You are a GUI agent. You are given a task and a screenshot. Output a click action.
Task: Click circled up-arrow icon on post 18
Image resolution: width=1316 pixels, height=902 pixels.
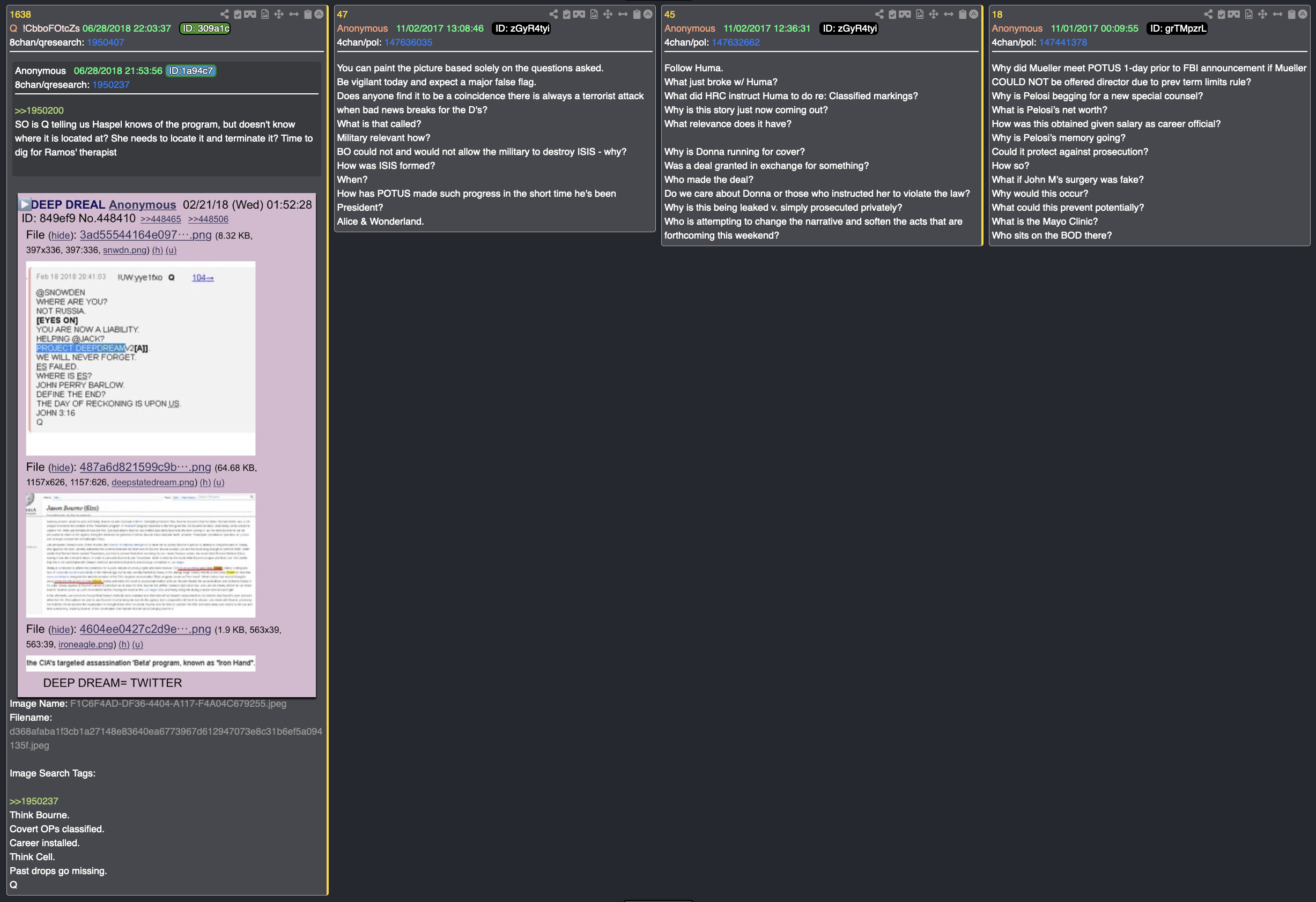[1303, 14]
